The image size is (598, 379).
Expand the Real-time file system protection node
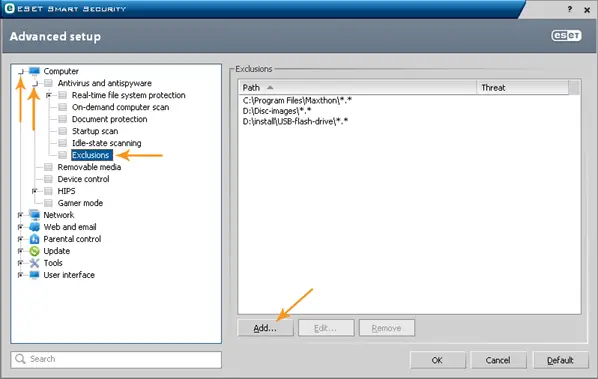(49, 95)
